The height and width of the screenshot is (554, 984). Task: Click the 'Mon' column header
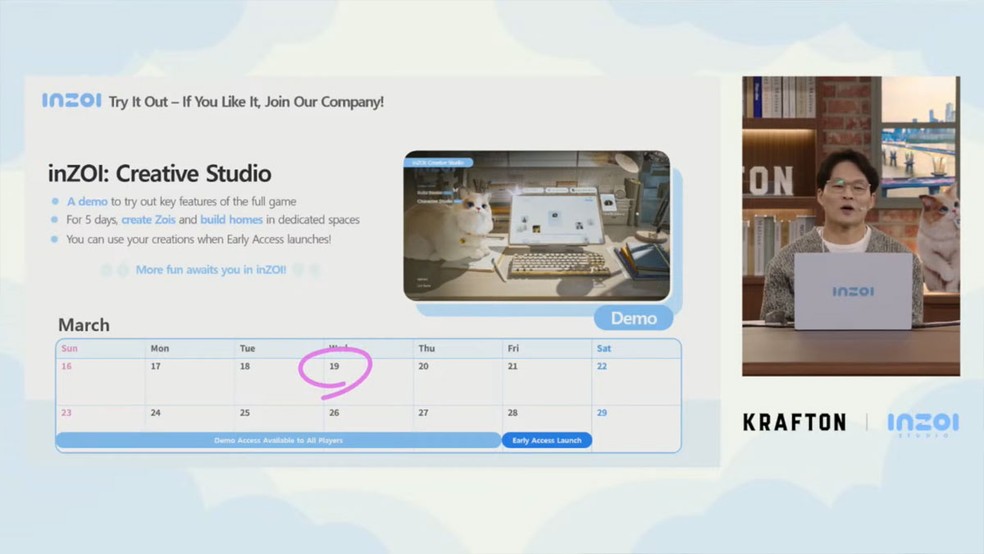coord(159,348)
